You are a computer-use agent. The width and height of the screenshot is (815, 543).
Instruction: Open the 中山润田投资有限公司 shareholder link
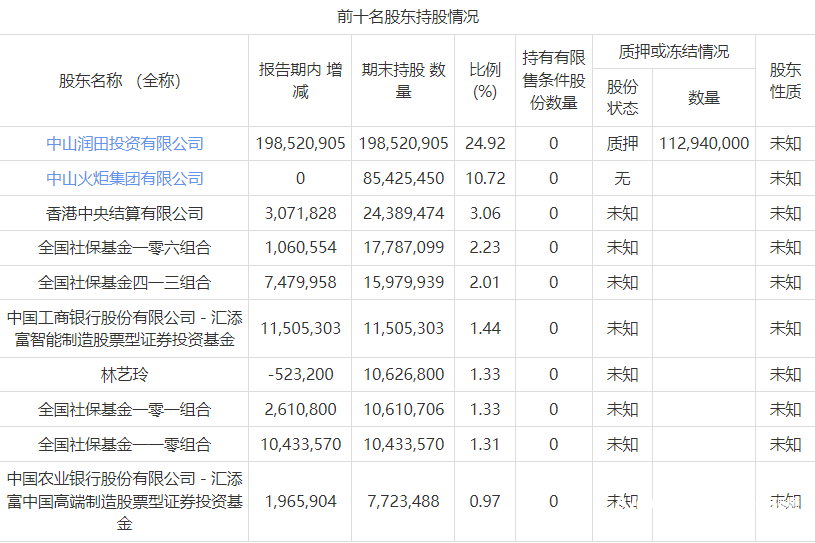125,144
